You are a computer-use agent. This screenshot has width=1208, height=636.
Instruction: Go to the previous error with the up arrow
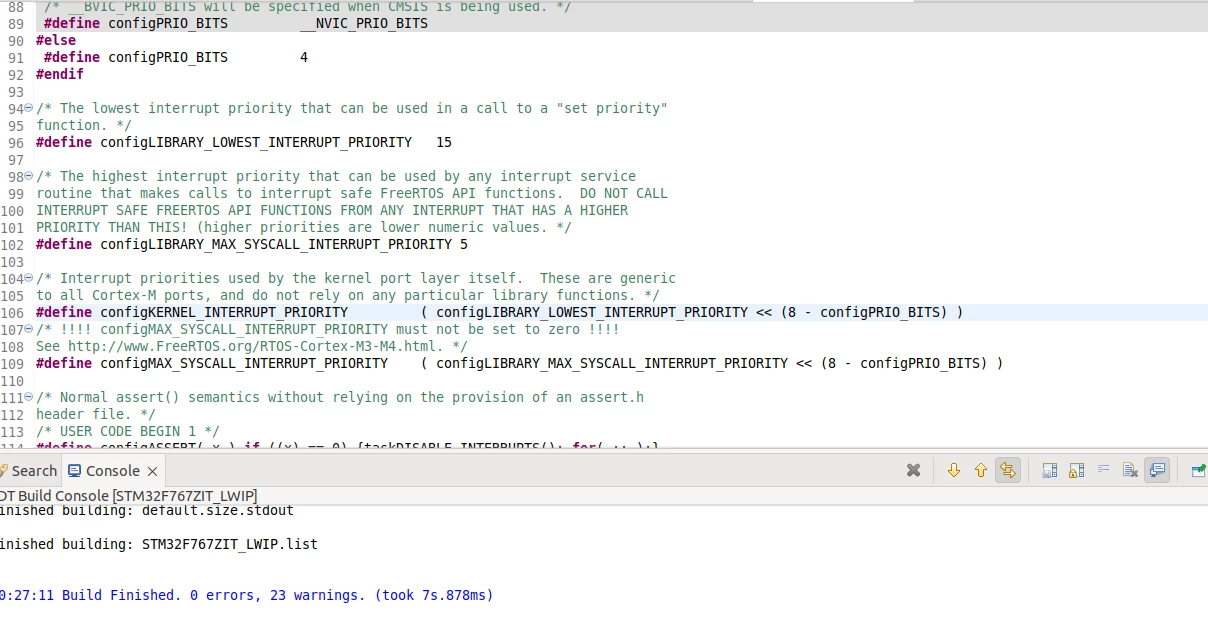click(980, 470)
